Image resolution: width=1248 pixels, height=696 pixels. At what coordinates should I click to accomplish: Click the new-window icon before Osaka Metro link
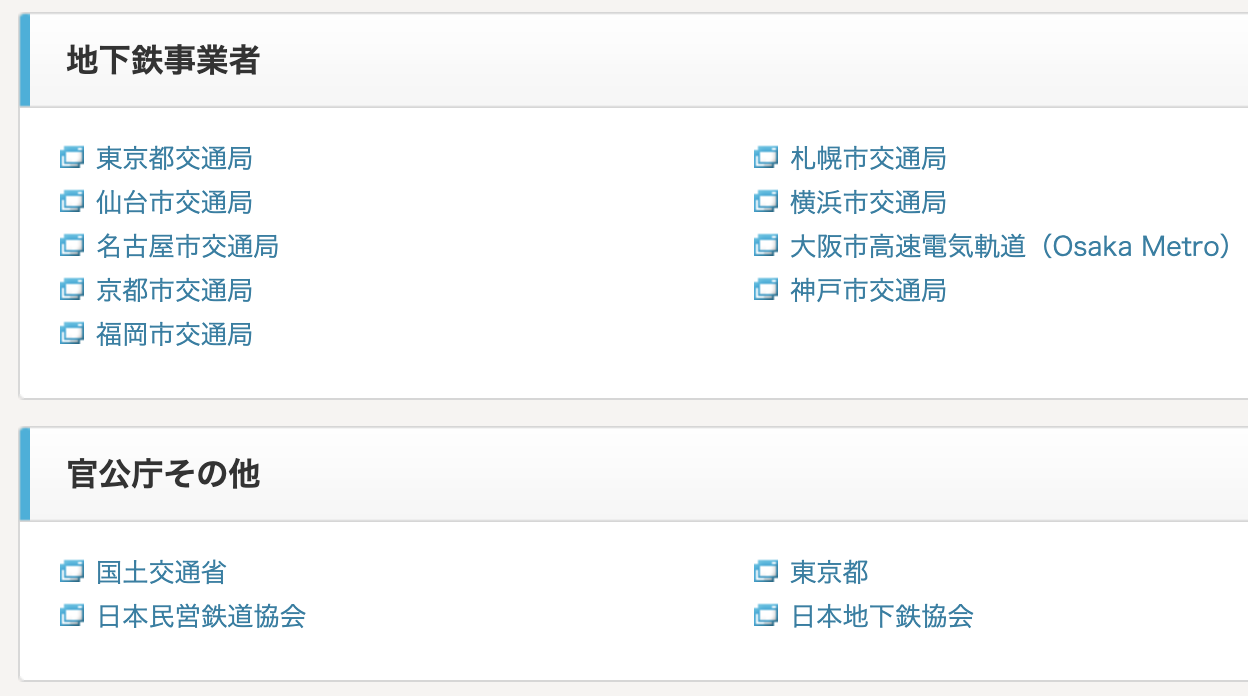766,246
